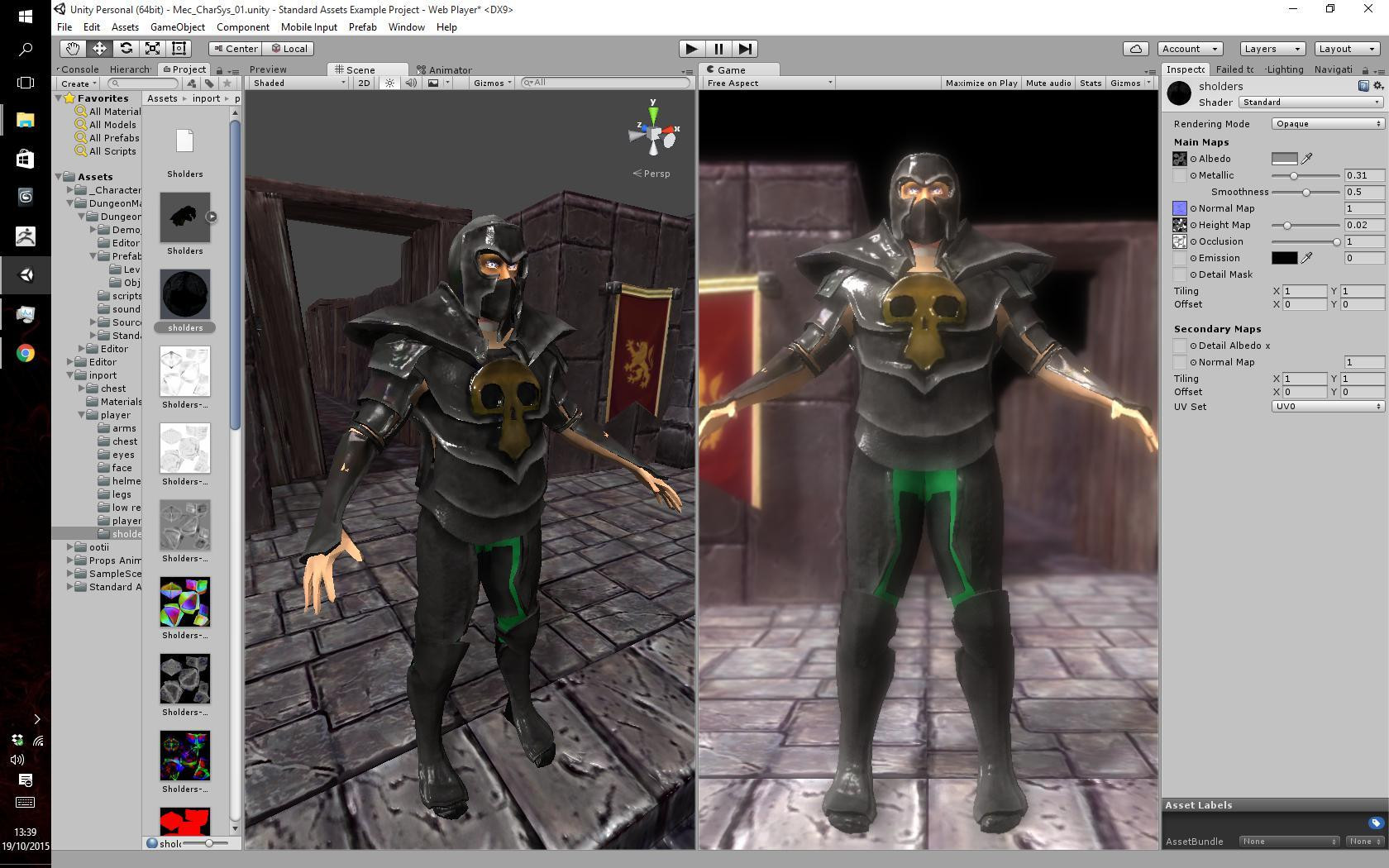Image resolution: width=1389 pixels, height=868 pixels.
Task: Select the Rect transform tool
Action: point(179,49)
